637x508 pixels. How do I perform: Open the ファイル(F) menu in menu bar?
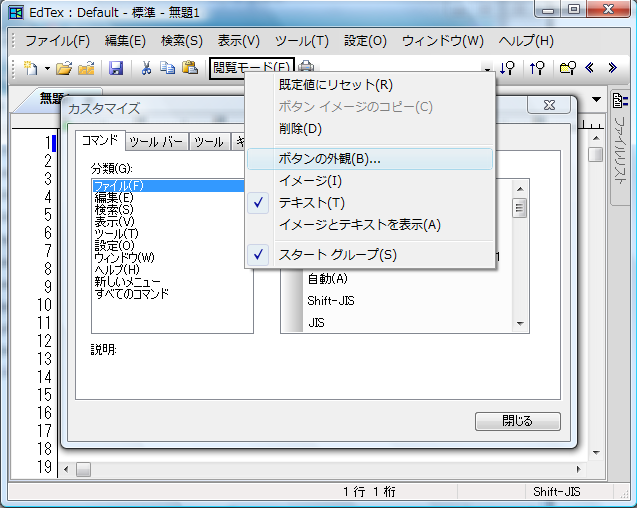57,41
